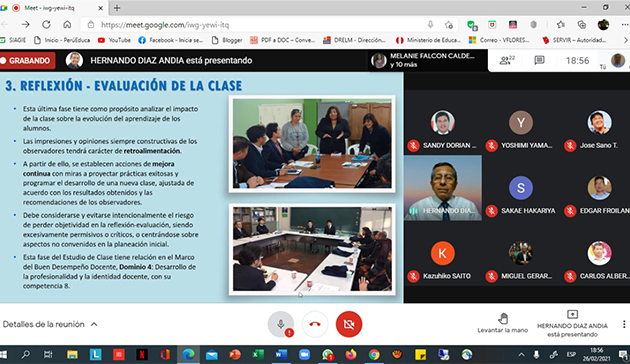Hang up with the red leave call button
The width and height of the screenshot is (630, 364).
pos(315,324)
